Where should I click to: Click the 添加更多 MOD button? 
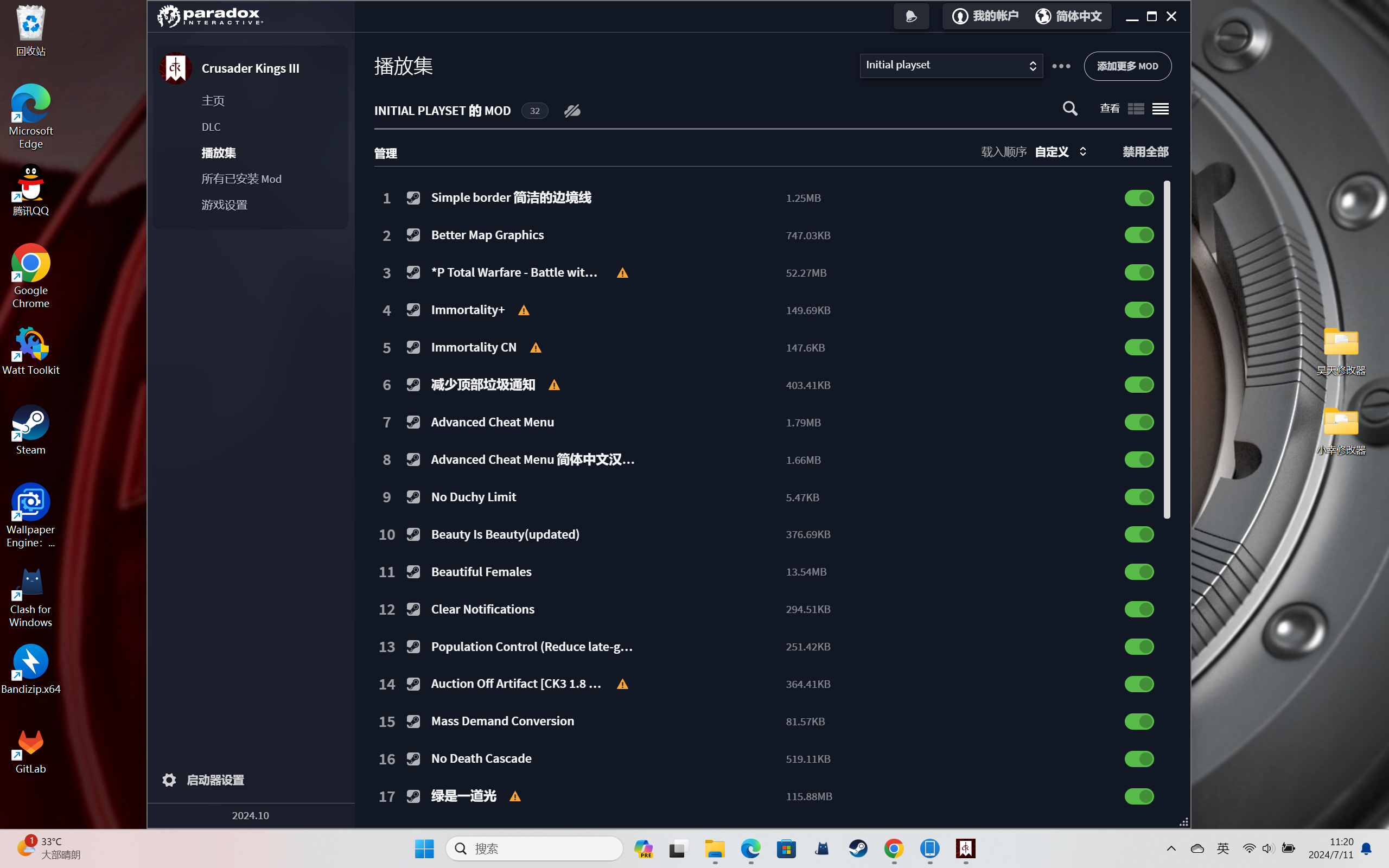(x=1127, y=66)
